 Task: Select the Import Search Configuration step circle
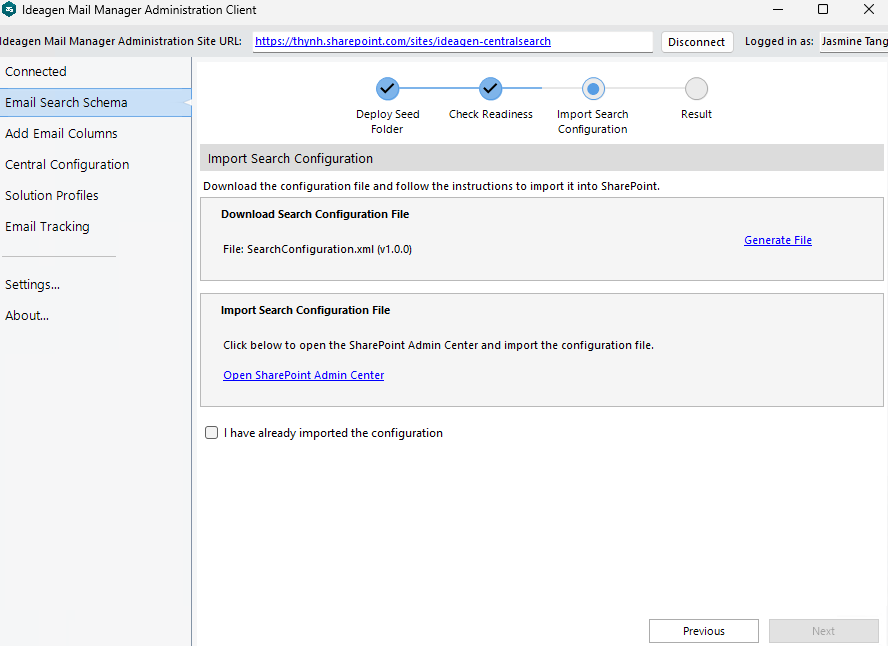tap(593, 89)
